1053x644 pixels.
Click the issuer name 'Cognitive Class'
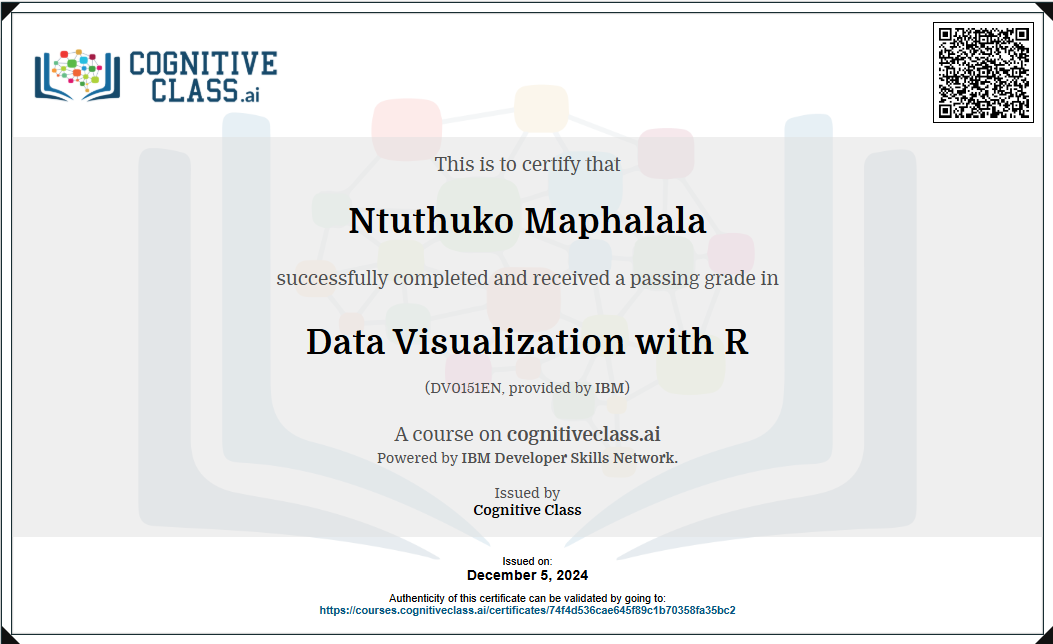click(527, 510)
